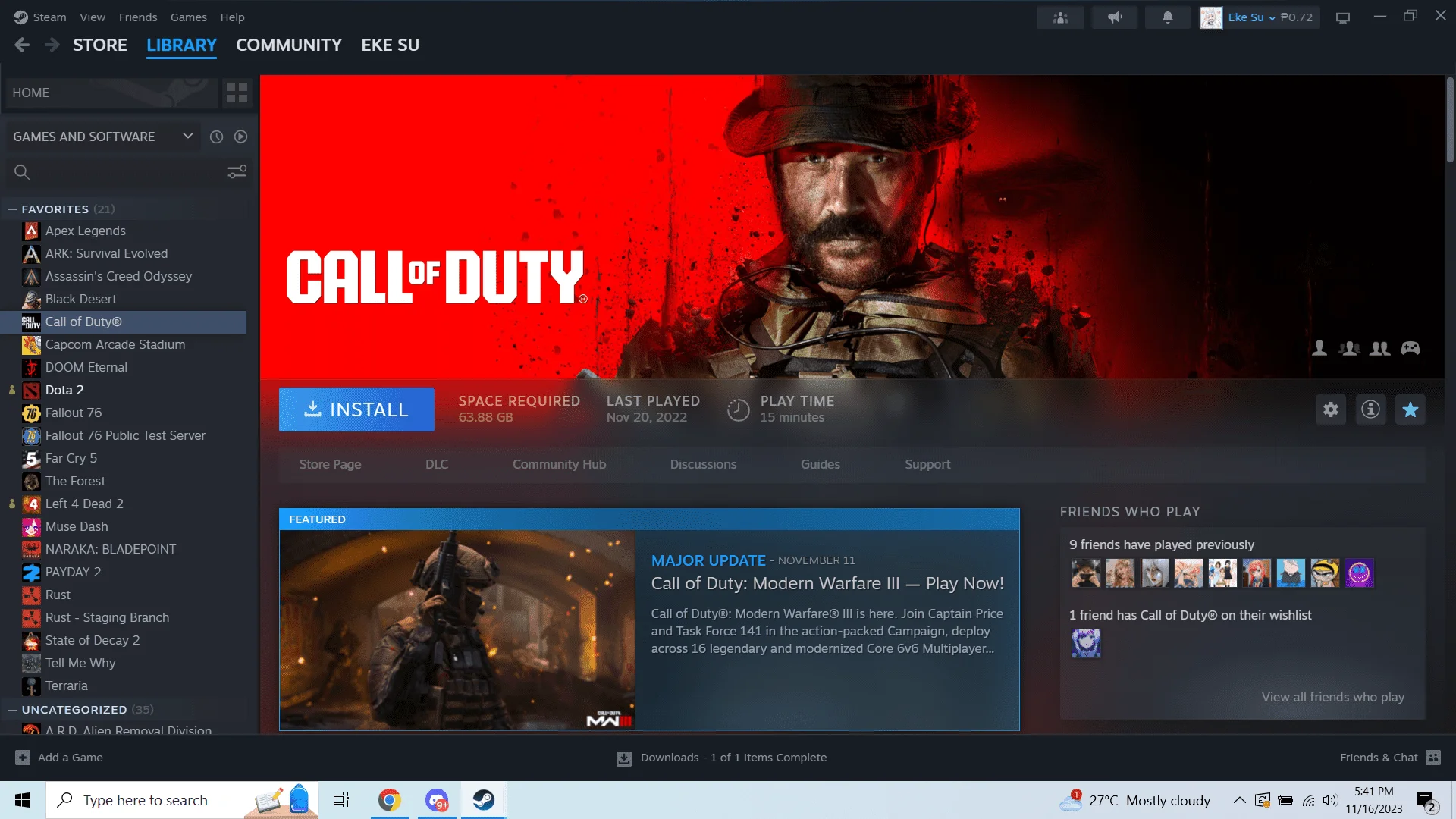Open the Guides link
Viewport: 1456px width, 819px height.
(x=821, y=464)
